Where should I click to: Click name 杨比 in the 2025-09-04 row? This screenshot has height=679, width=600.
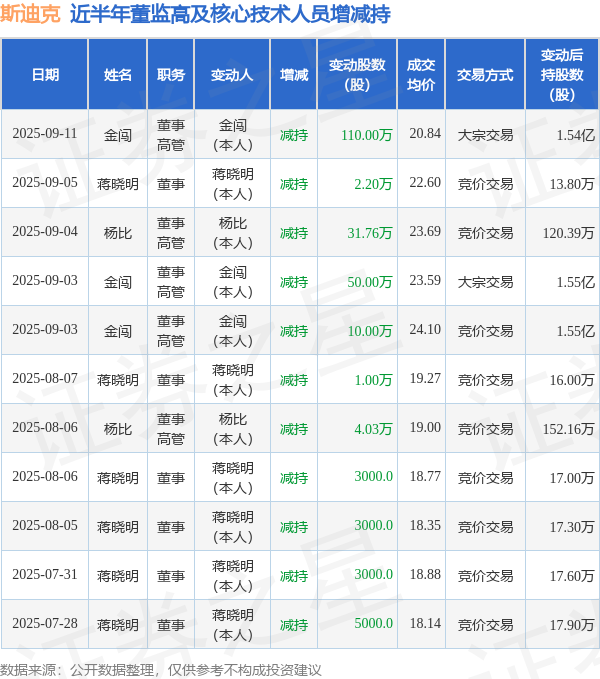click(117, 233)
